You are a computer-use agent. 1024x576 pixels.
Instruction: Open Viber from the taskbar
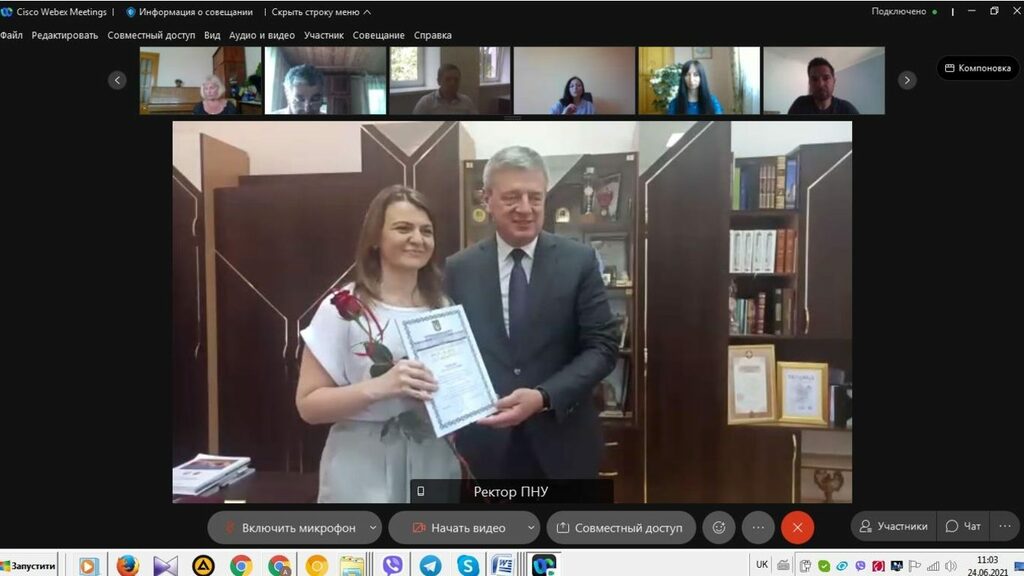pyautogui.click(x=392, y=565)
